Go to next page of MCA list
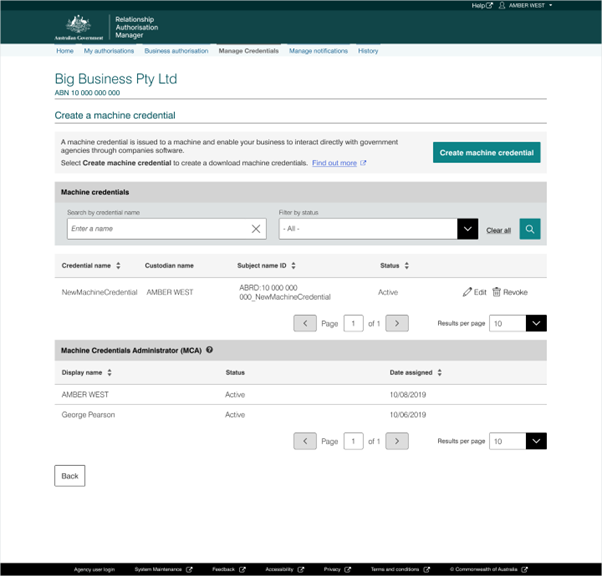602x576 pixels. click(397, 441)
